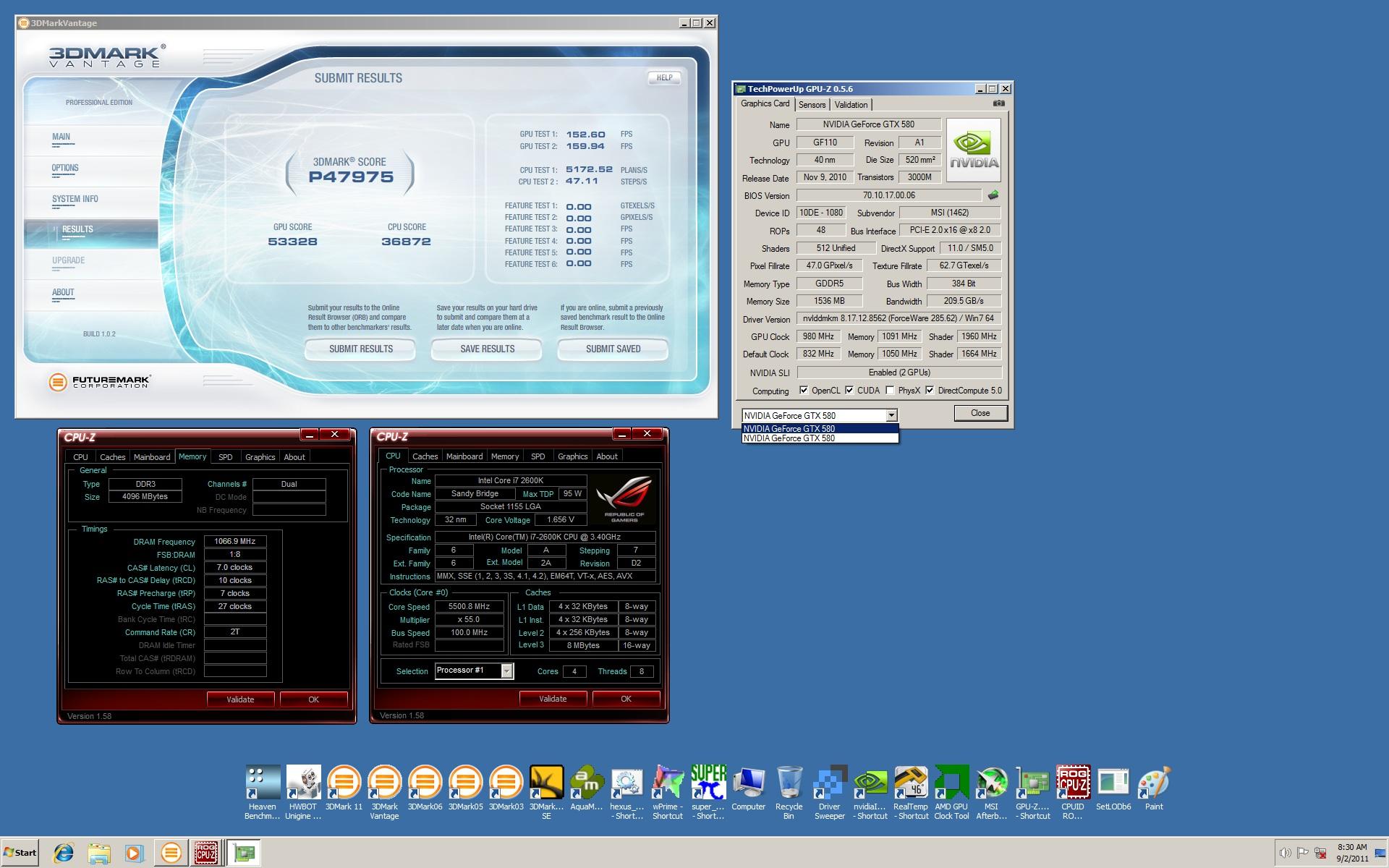
Task: Toggle DirectCompute 5.0 checkbox
Action: [x=930, y=391]
